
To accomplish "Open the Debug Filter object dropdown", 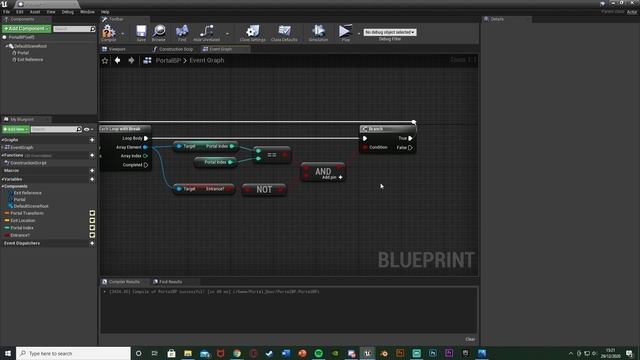I will [x=390, y=32].
